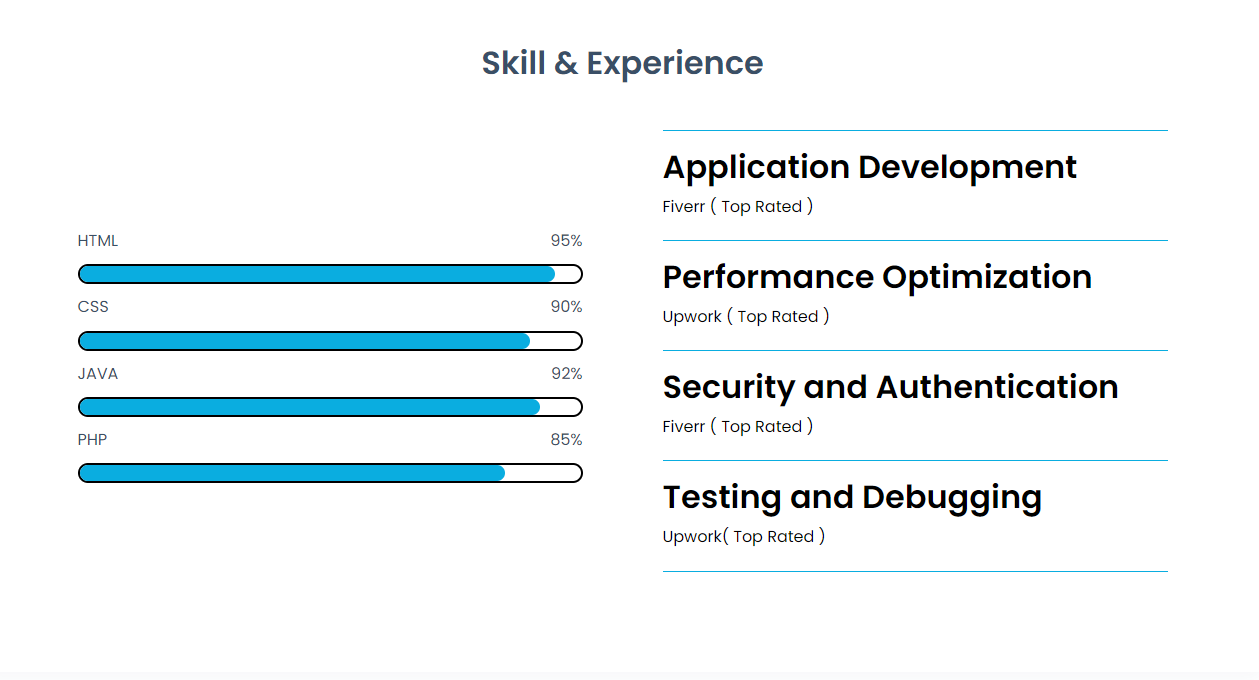The height and width of the screenshot is (680, 1259).
Task: Click the HTML skill label
Action: pyautogui.click(x=98, y=241)
